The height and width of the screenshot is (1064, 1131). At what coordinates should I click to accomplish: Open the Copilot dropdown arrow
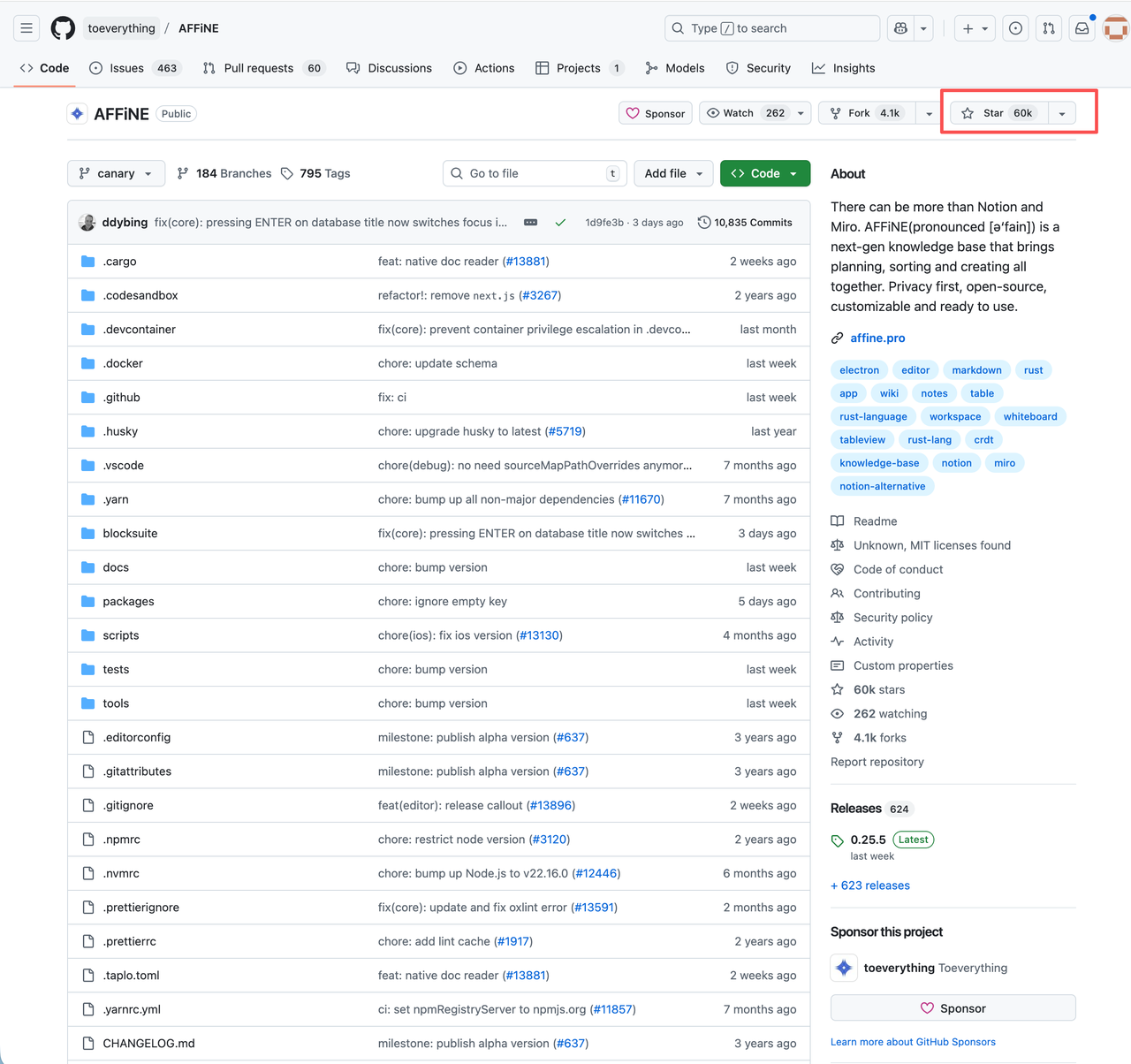click(x=923, y=28)
